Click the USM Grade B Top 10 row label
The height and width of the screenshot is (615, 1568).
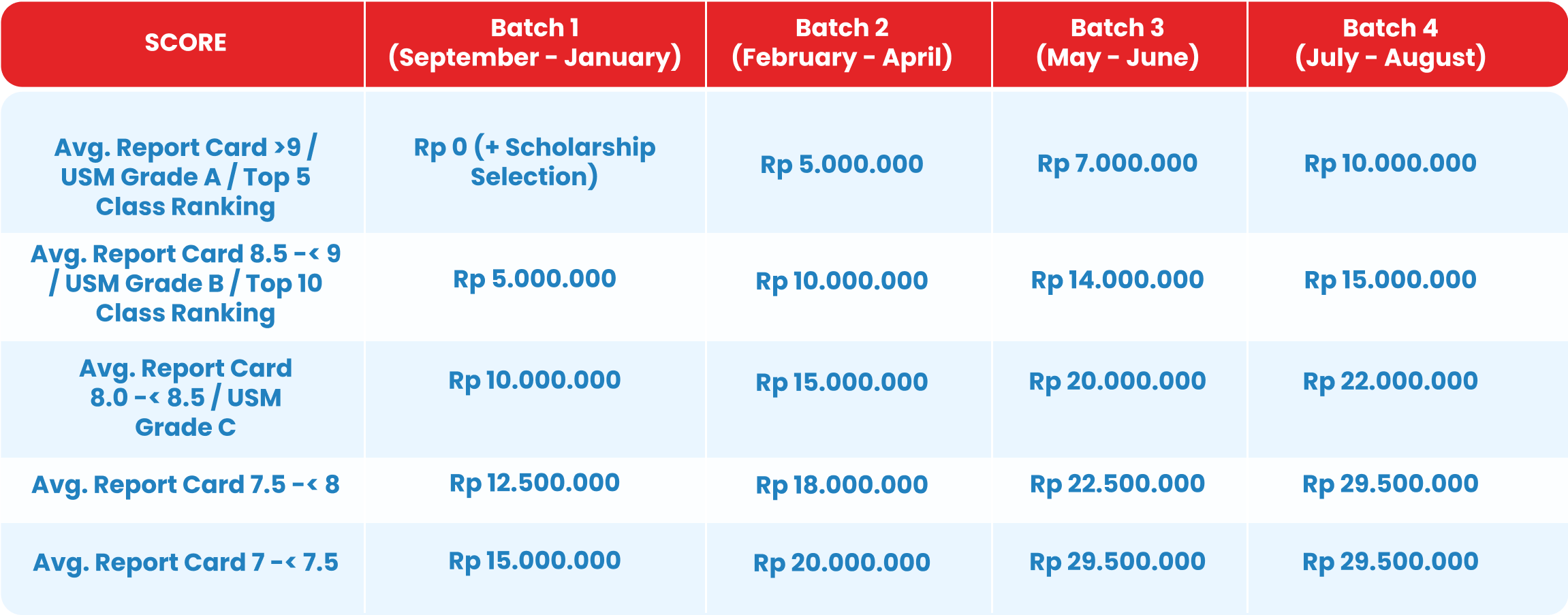click(185, 283)
